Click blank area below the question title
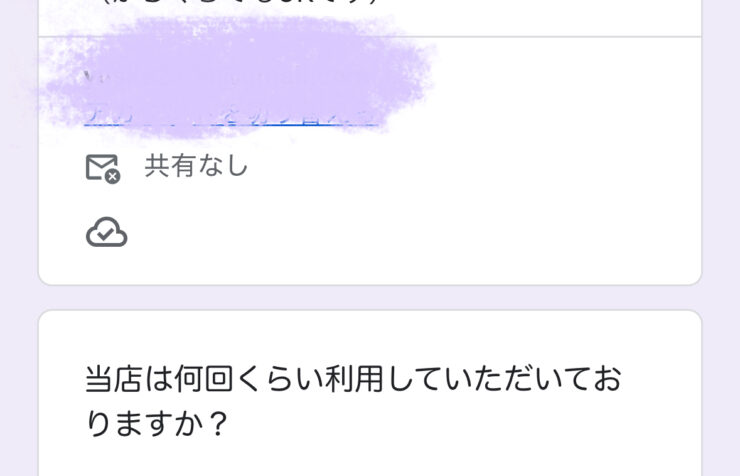The height and width of the screenshot is (476, 740). point(370,460)
